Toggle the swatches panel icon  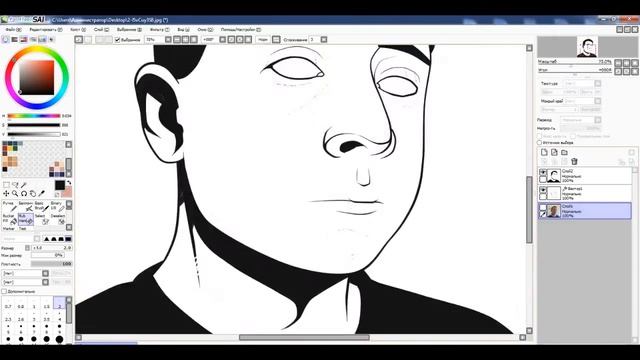tap(42, 40)
